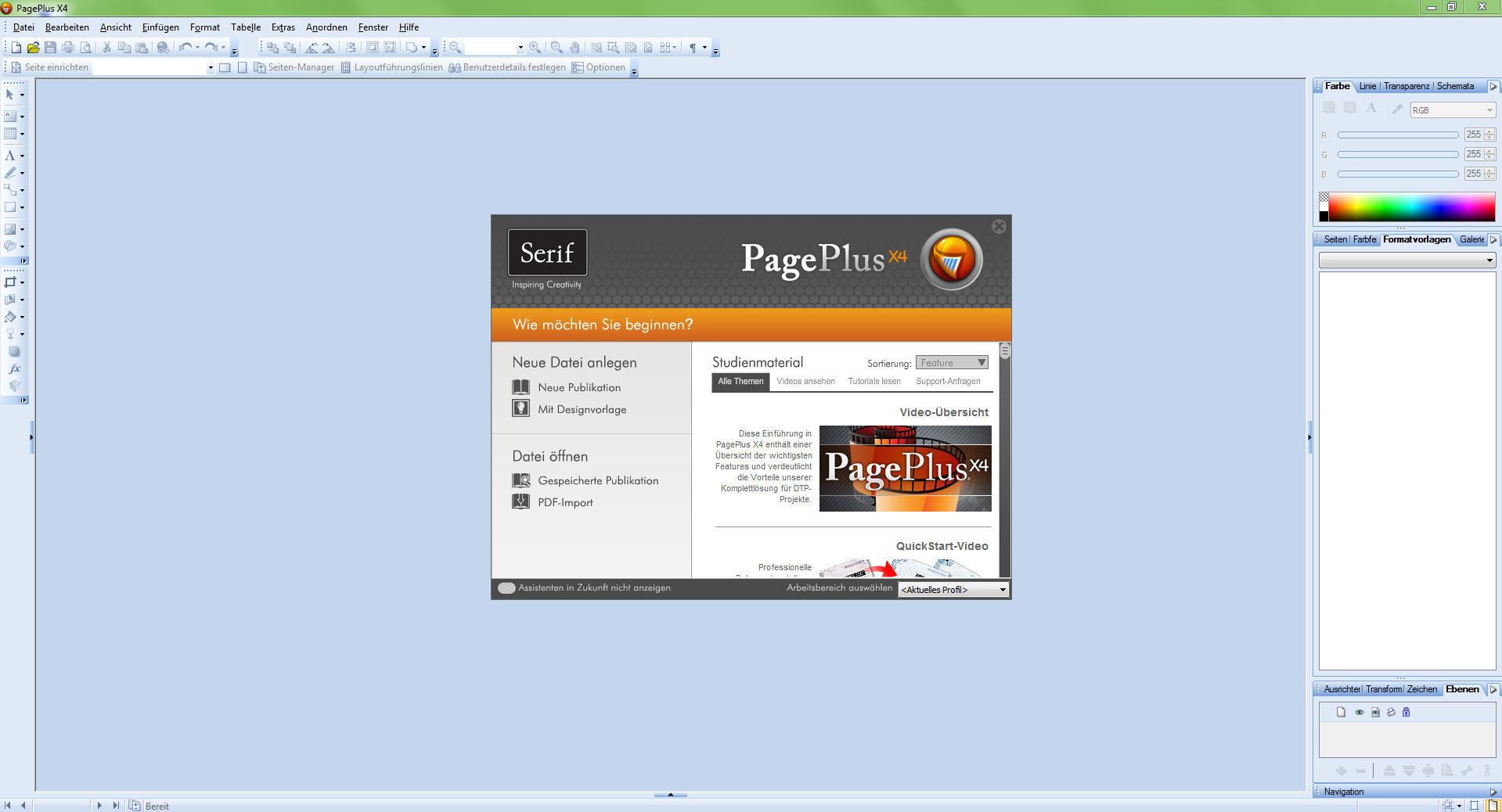Select the Pointer tool in left toolbar
This screenshot has height=812, width=1502.
10,95
